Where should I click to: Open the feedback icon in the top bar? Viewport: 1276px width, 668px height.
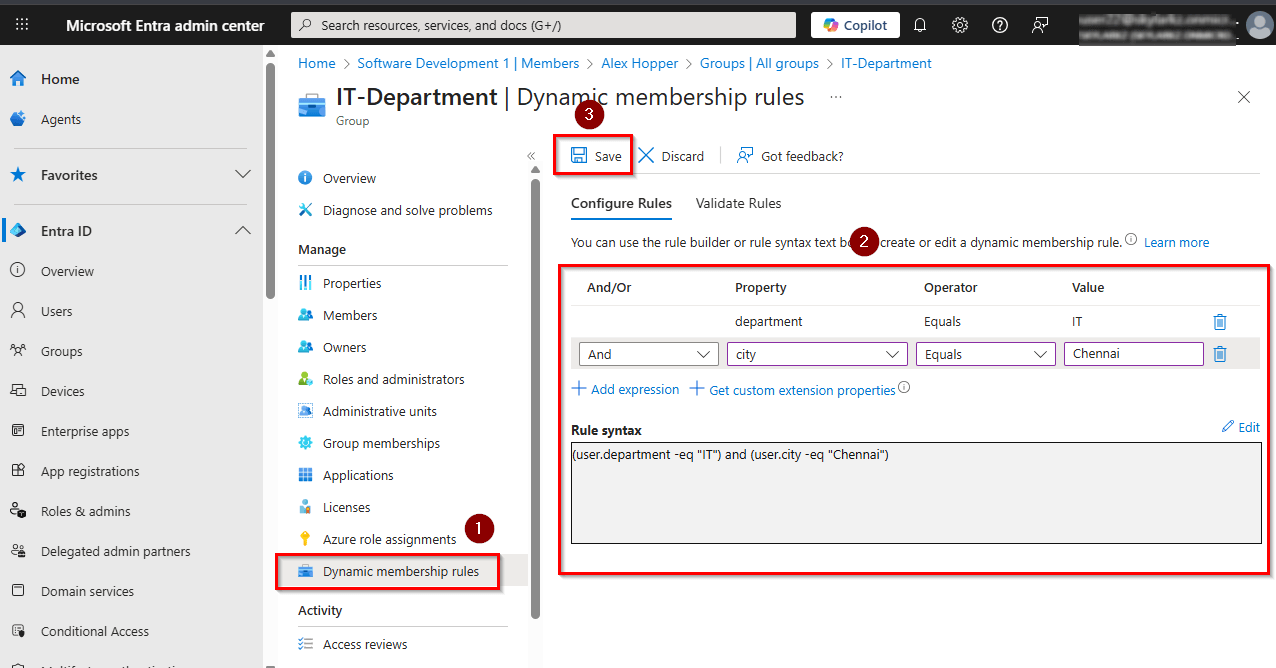[x=1039, y=24]
